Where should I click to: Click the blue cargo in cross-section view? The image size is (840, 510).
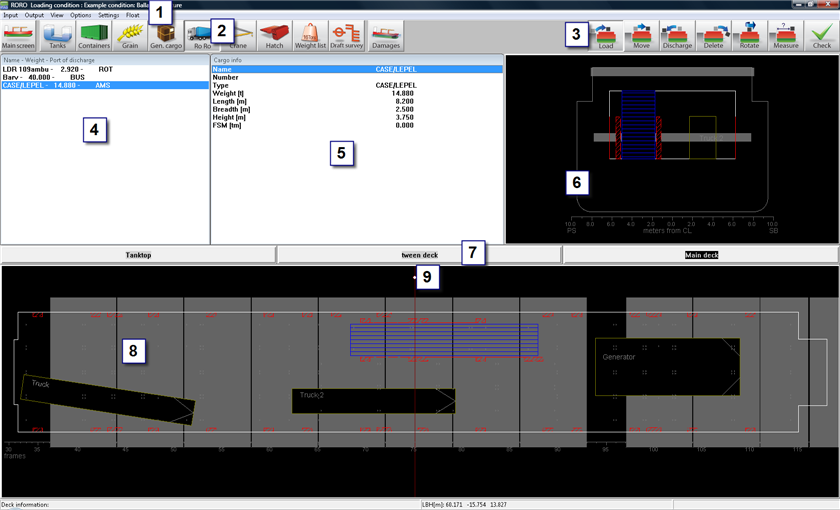pyautogui.click(x=638, y=125)
